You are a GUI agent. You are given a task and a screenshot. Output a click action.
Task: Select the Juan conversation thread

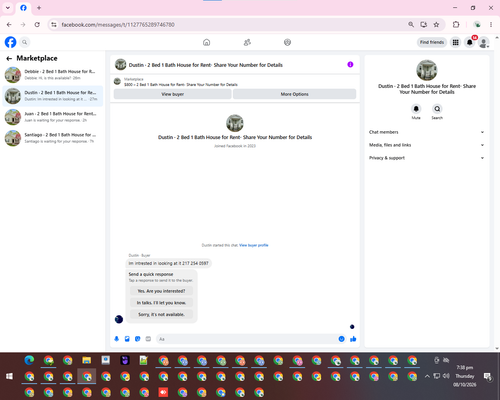53,117
